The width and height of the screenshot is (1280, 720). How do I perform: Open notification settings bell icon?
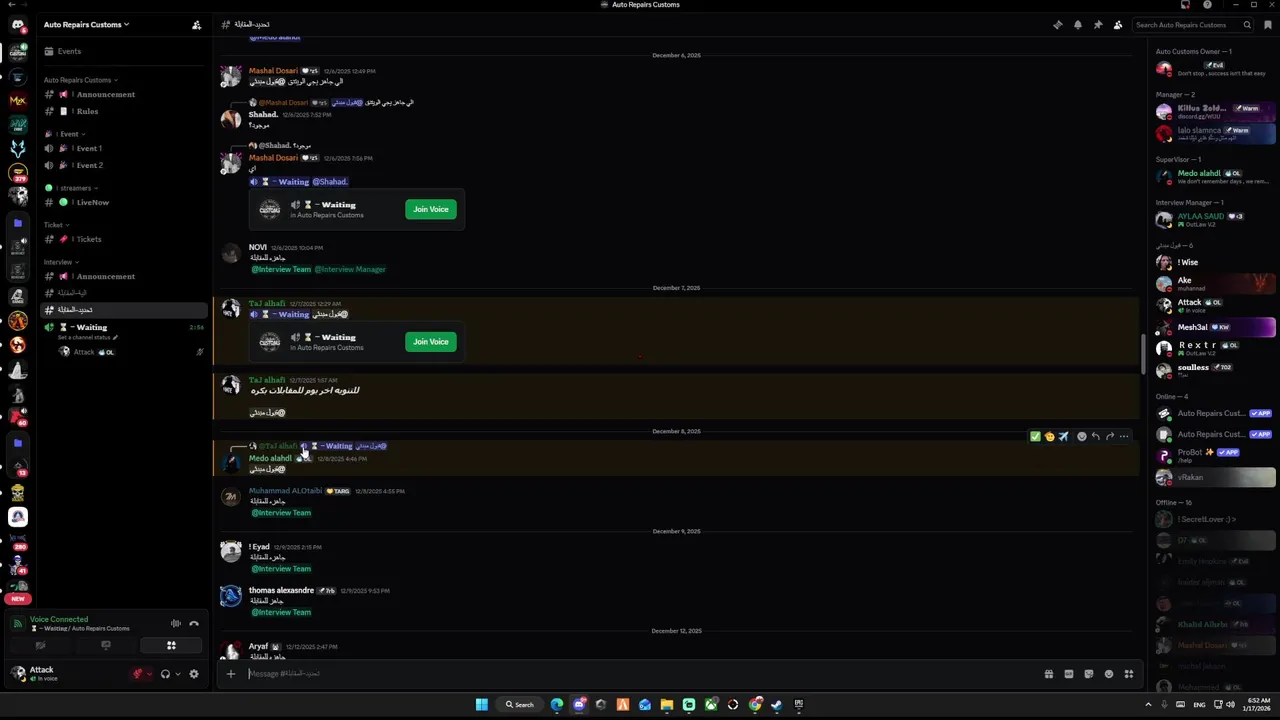[1078, 25]
